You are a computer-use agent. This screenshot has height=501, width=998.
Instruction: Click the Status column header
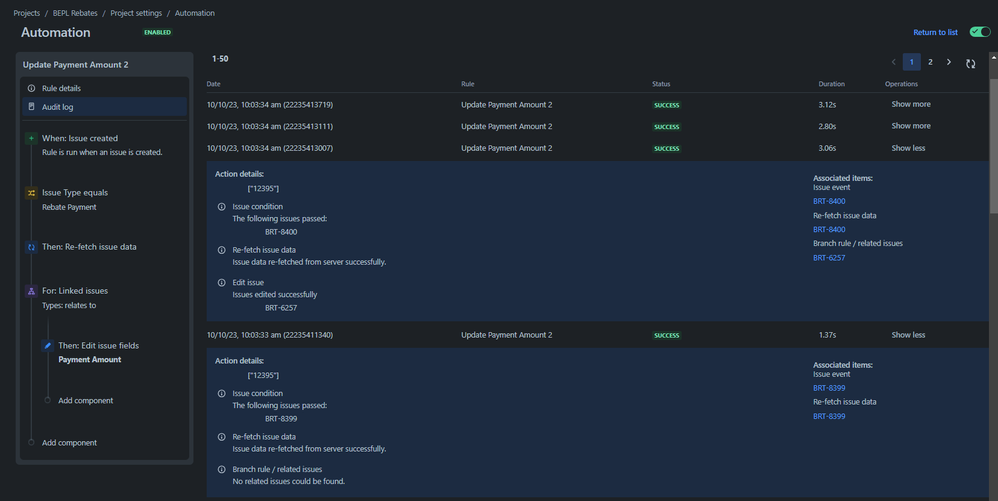click(x=661, y=84)
